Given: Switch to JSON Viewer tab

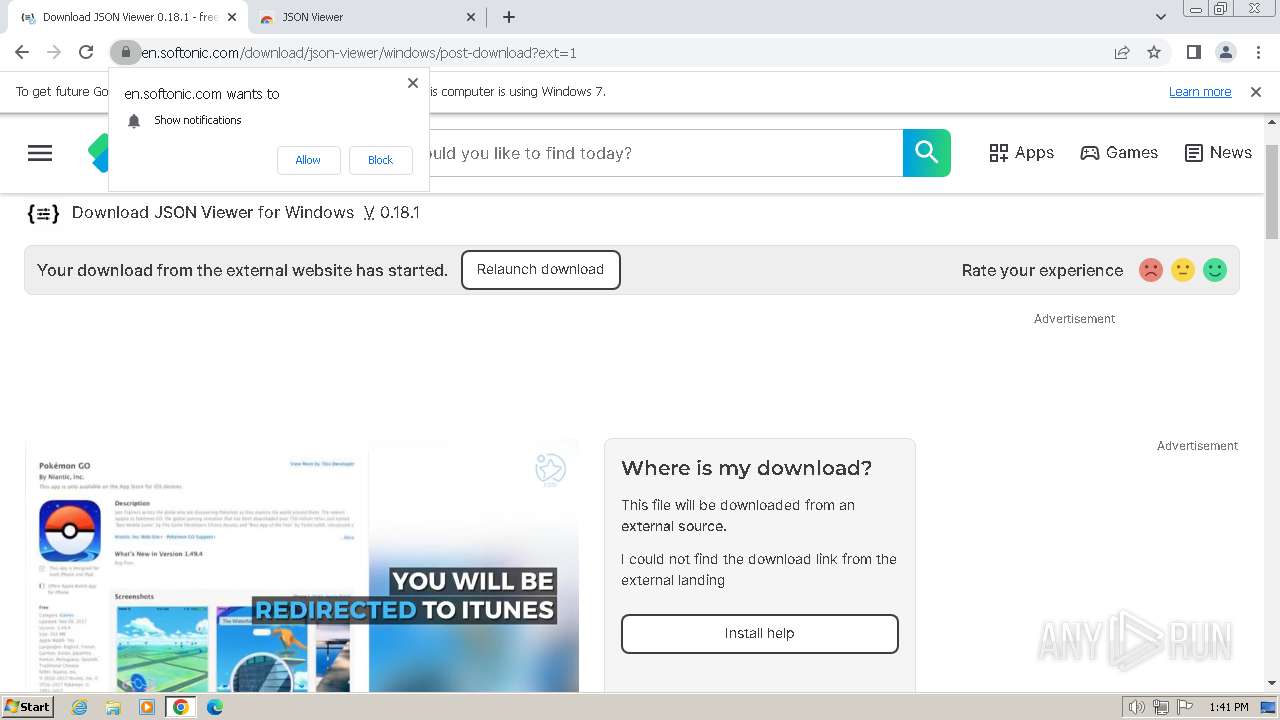Looking at the screenshot, I should (365, 17).
